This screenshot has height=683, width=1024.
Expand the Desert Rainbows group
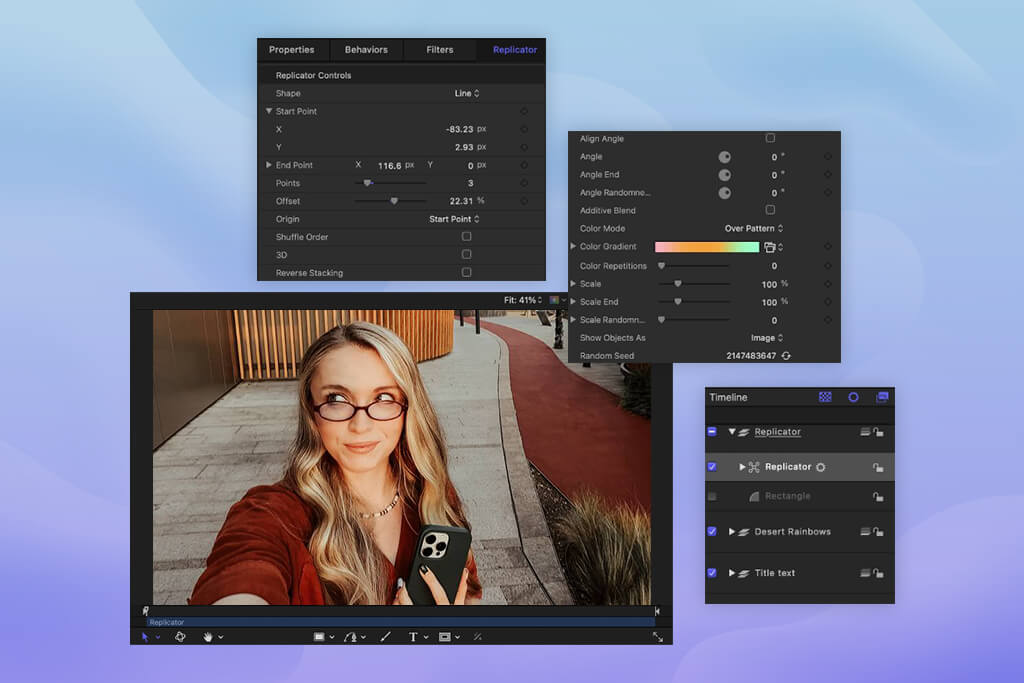[731, 532]
